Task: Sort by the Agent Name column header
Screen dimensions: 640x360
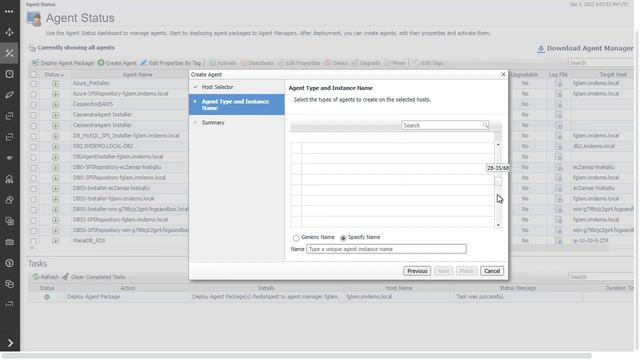Action: tap(137, 75)
